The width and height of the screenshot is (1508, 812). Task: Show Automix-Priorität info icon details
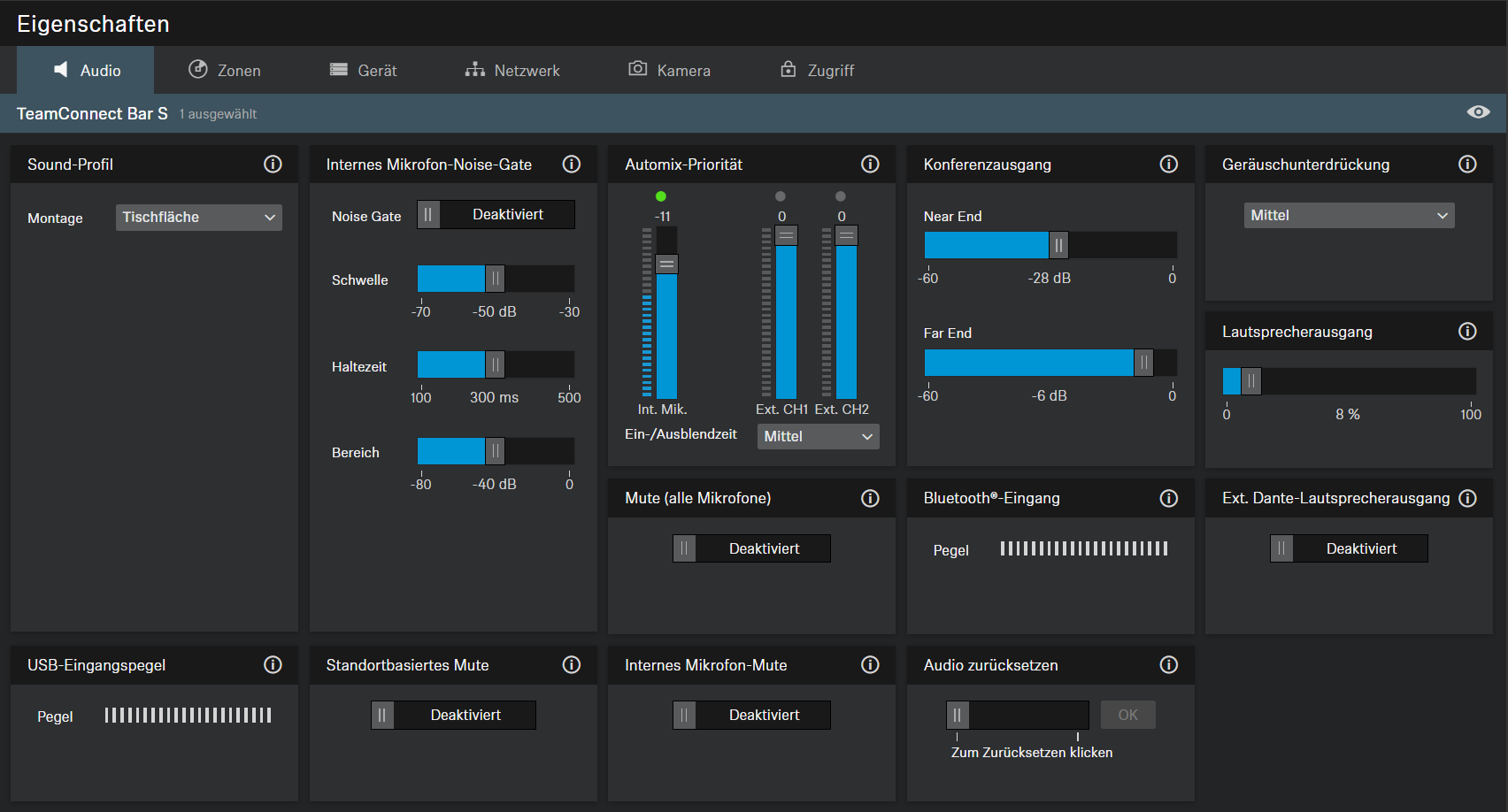(870, 165)
